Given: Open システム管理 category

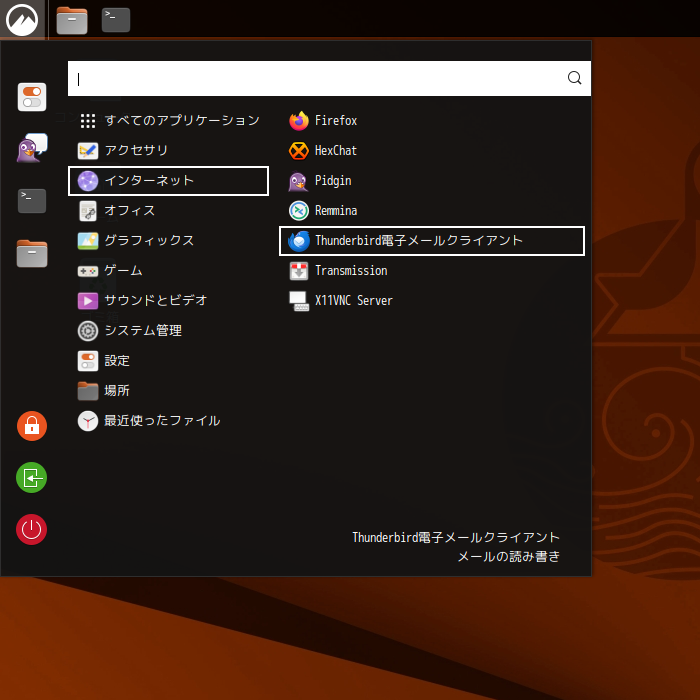Looking at the screenshot, I should coord(168,331).
